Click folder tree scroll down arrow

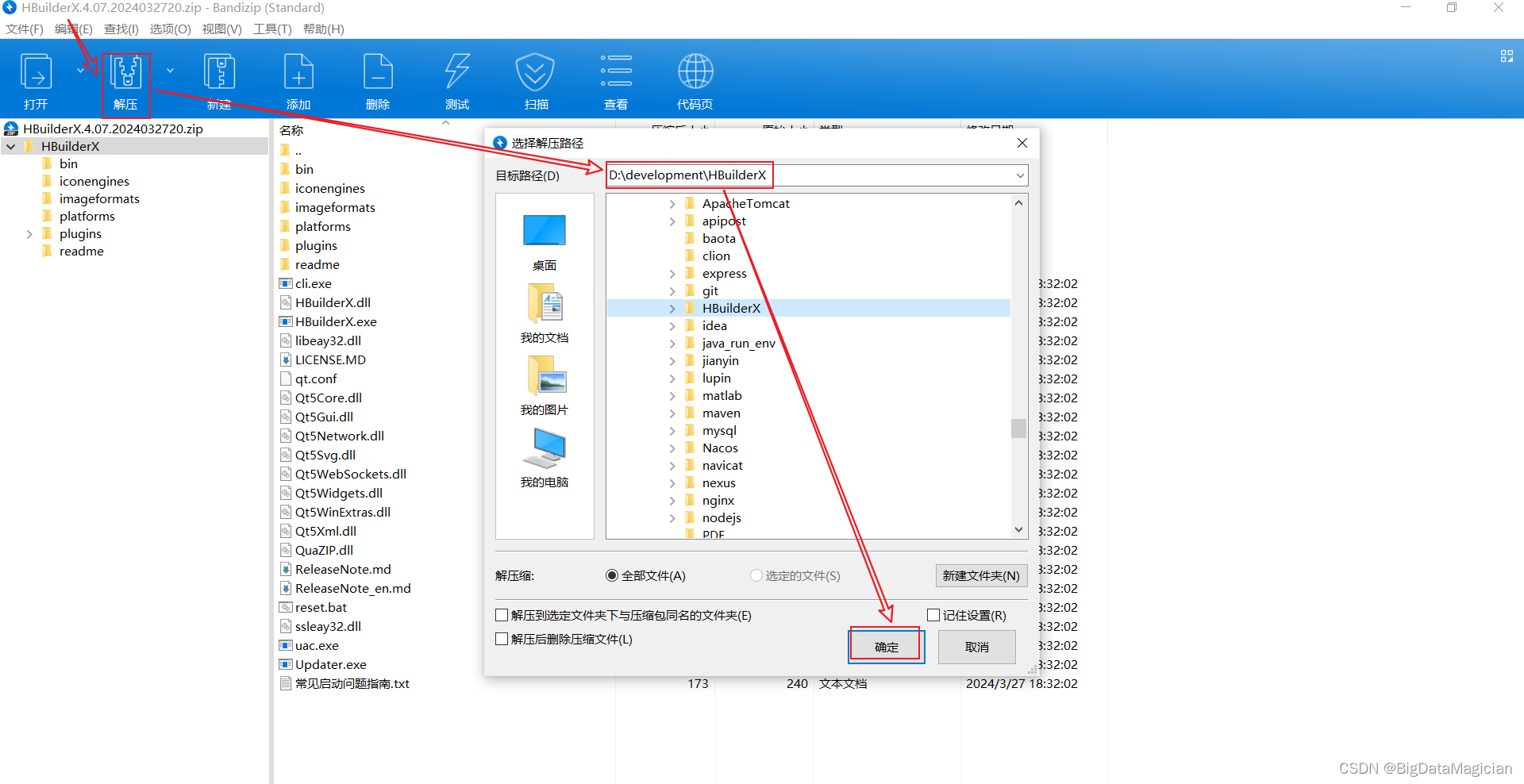click(1018, 529)
